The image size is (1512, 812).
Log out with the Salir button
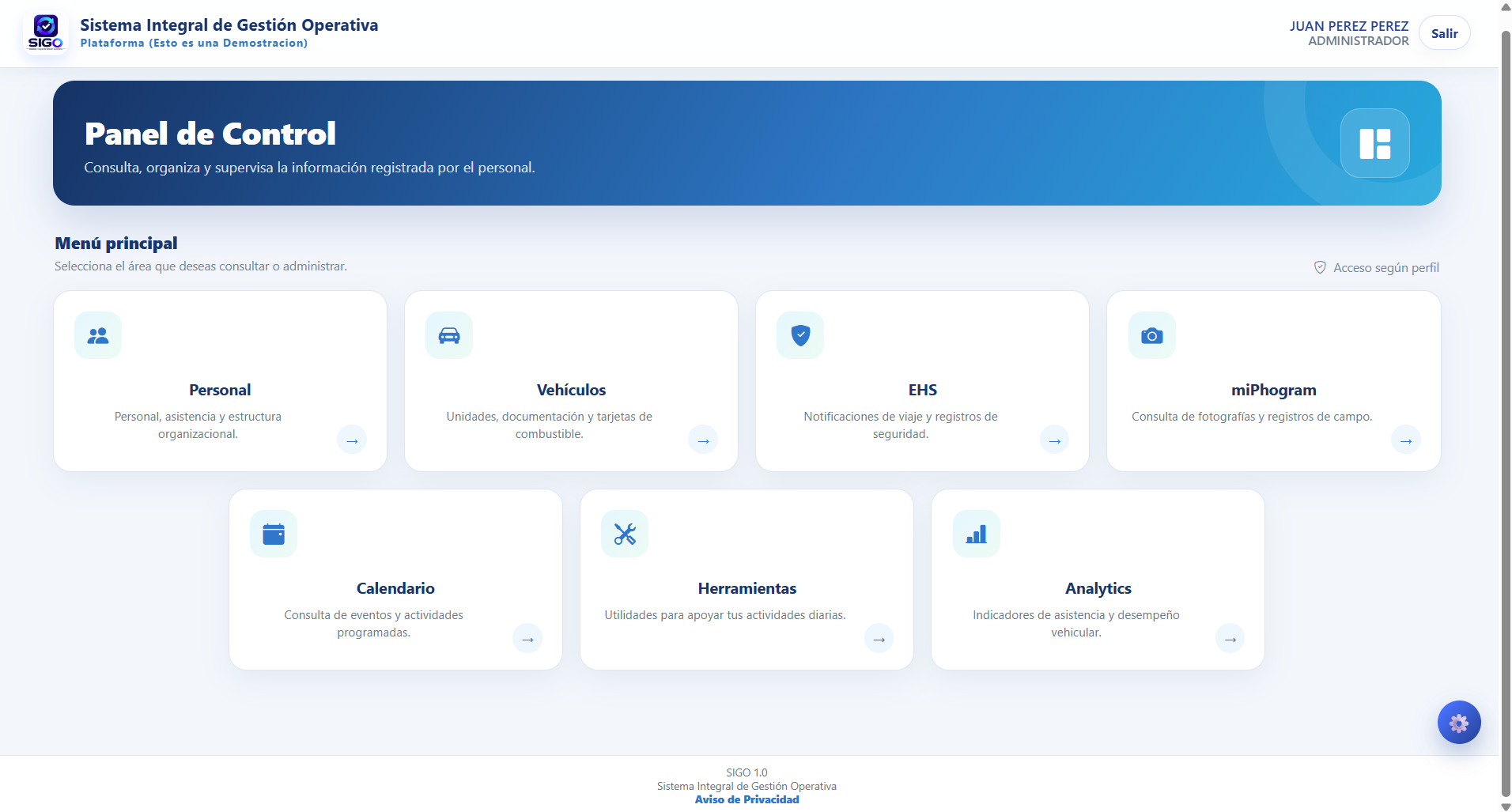coord(1445,33)
